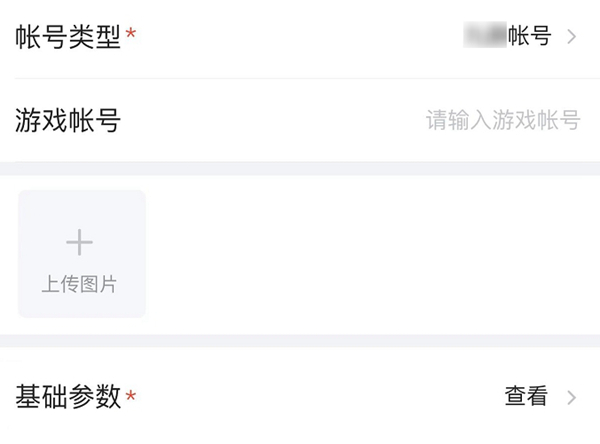The width and height of the screenshot is (600, 444).
Task: Tap the gray divider below 游戏帐号 row
Action: [300, 168]
